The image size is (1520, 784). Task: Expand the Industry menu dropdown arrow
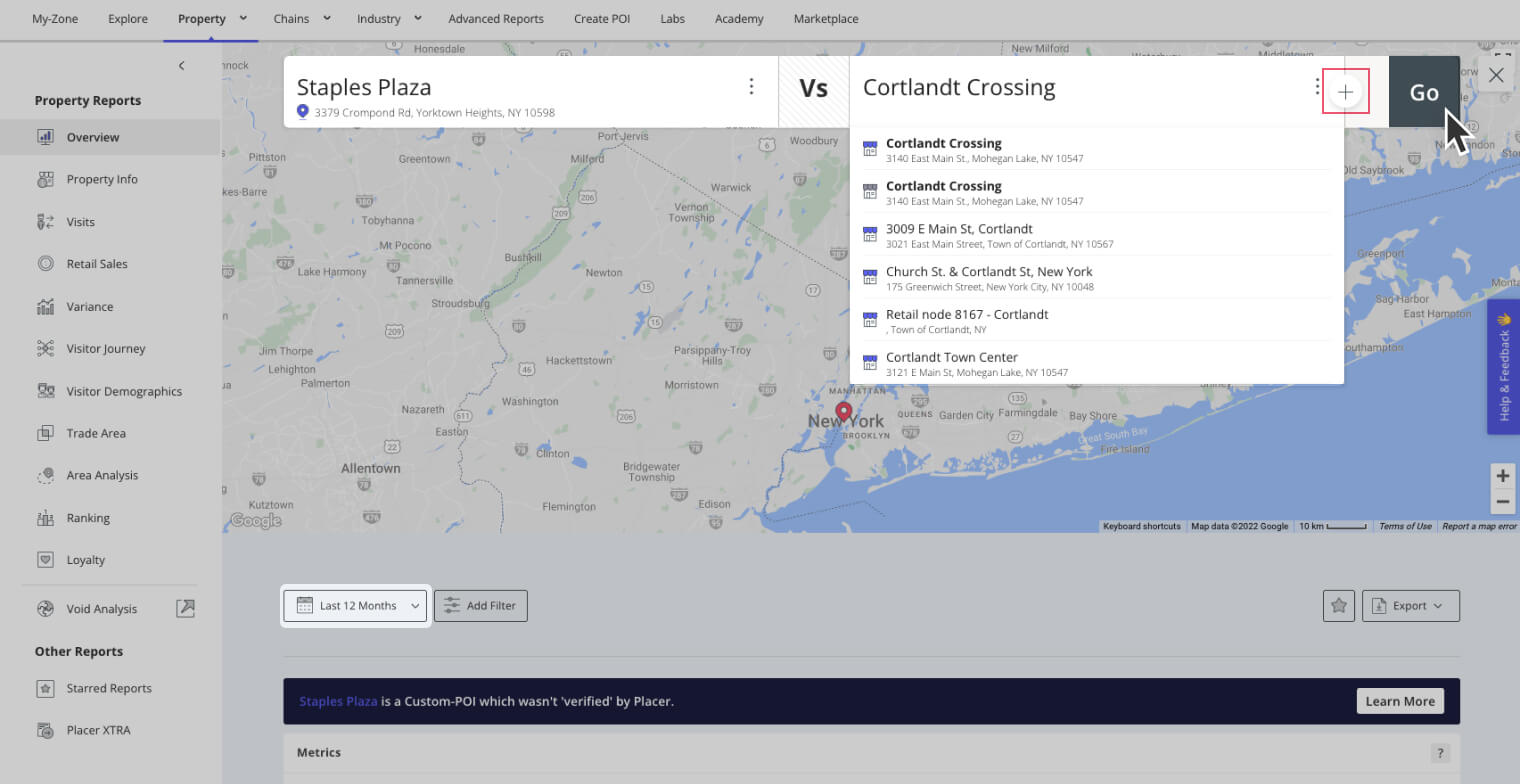(x=418, y=18)
